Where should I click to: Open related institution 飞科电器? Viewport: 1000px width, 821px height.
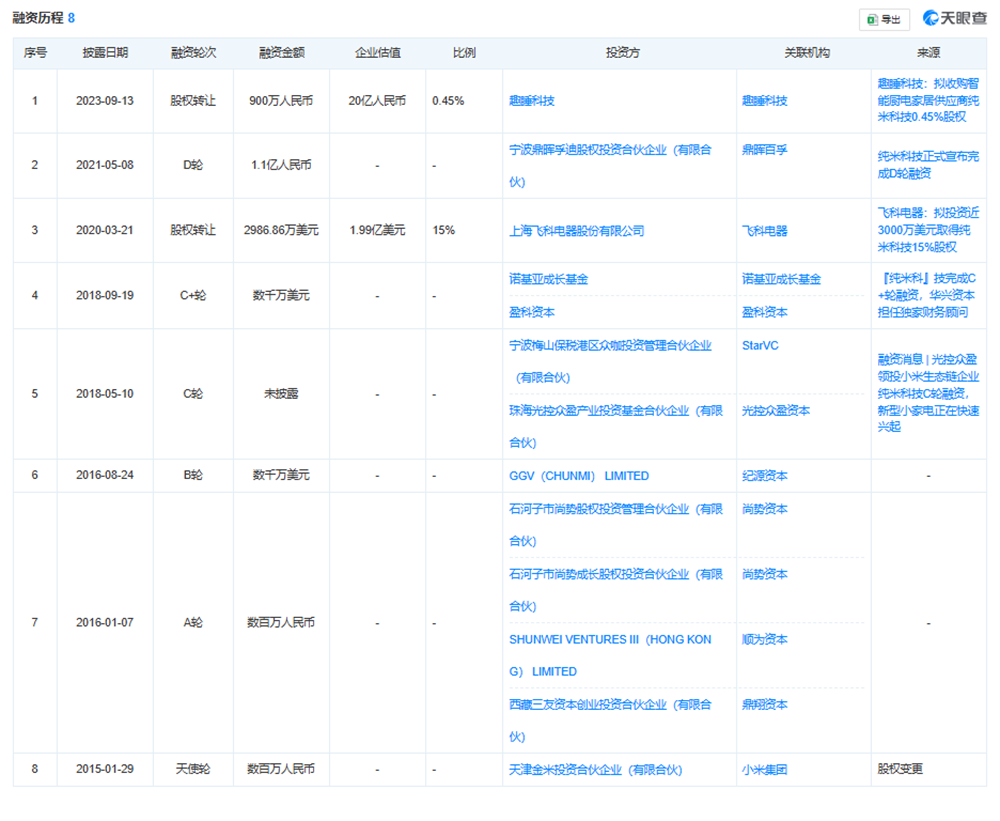(x=765, y=231)
